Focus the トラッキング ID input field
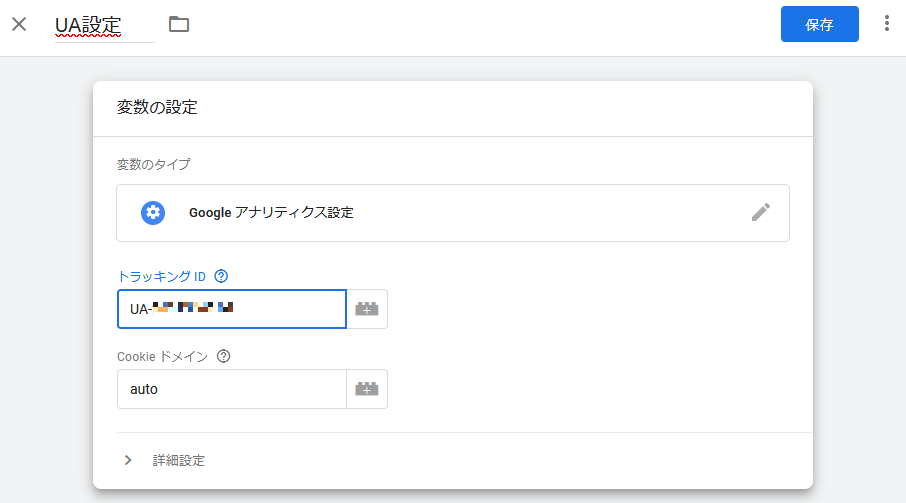Image resolution: width=906 pixels, height=503 pixels. (232, 309)
